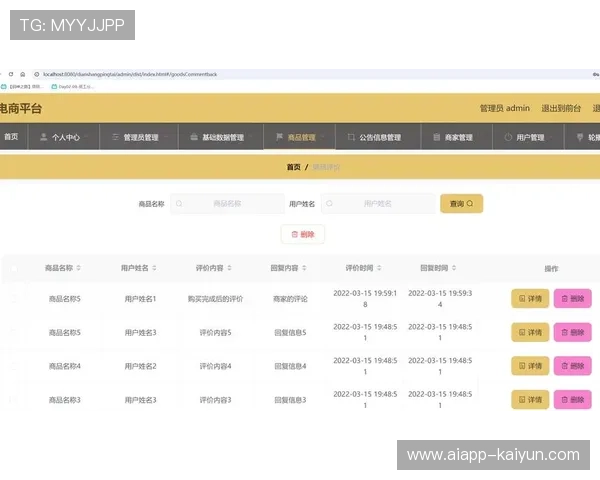Click the batch 删除 button above the table
The height and width of the screenshot is (480, 600).
303,234
